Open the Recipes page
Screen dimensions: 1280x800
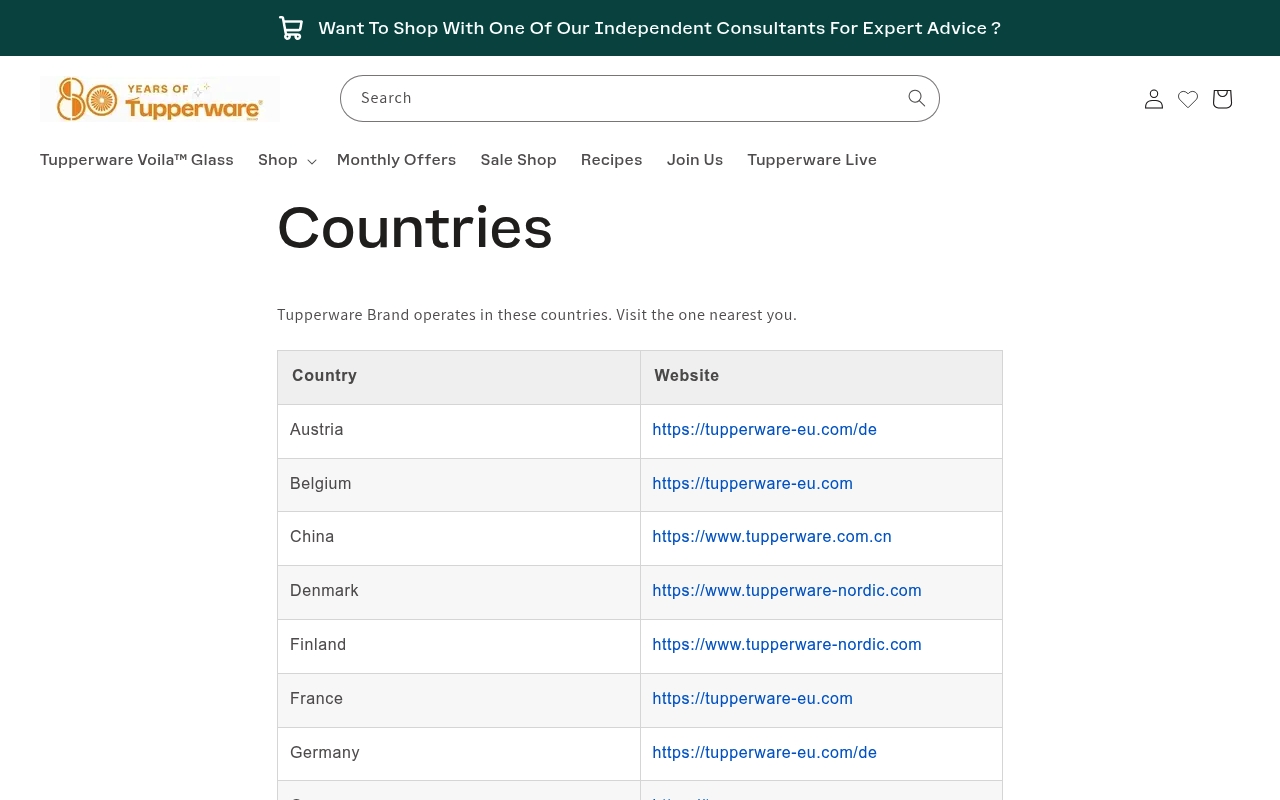[x=612, y=160]
